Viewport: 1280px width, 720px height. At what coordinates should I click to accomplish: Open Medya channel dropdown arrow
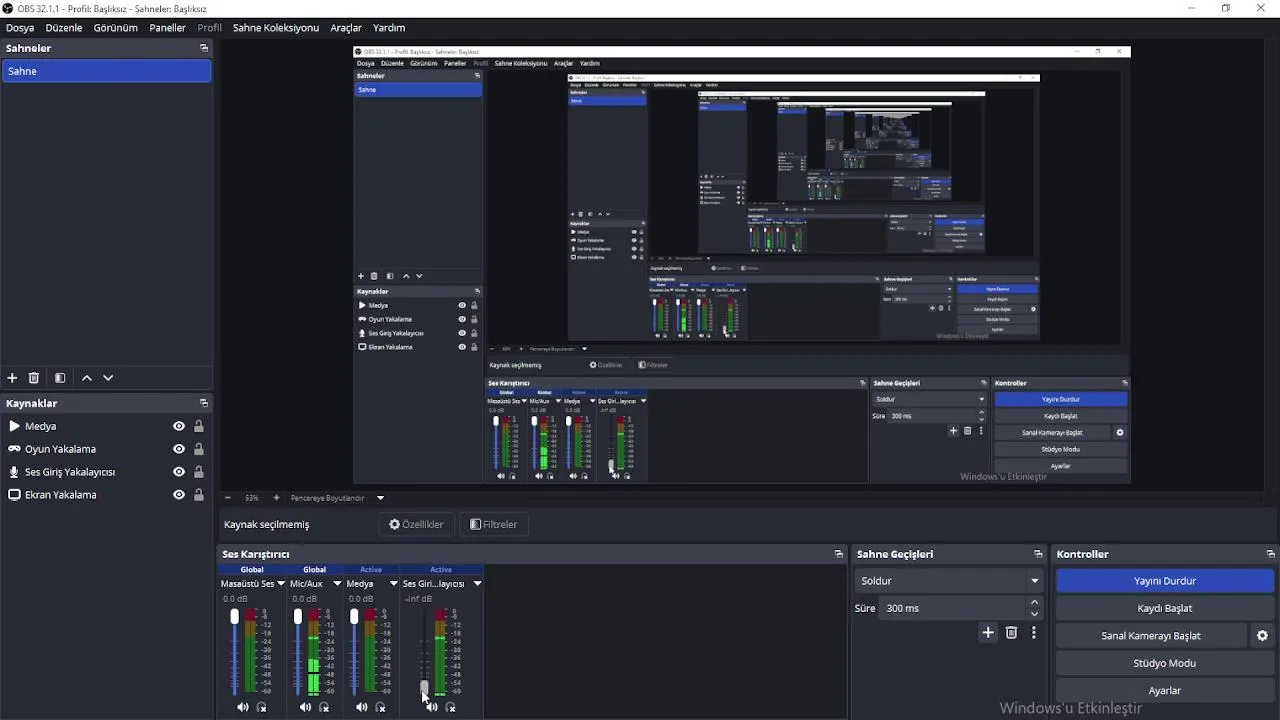tap(393, 584)
